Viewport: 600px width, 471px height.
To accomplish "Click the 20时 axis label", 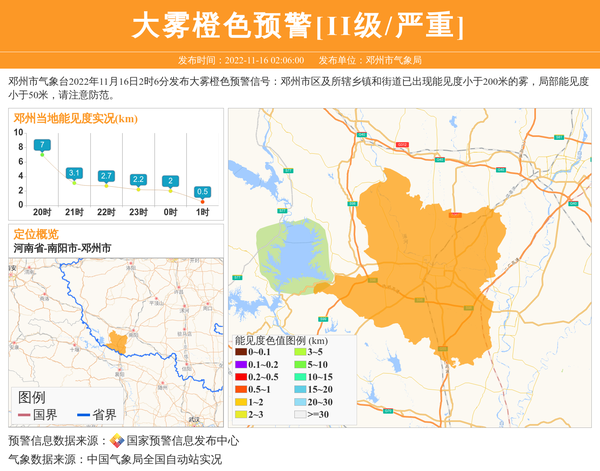I will [x=42, y=212].
